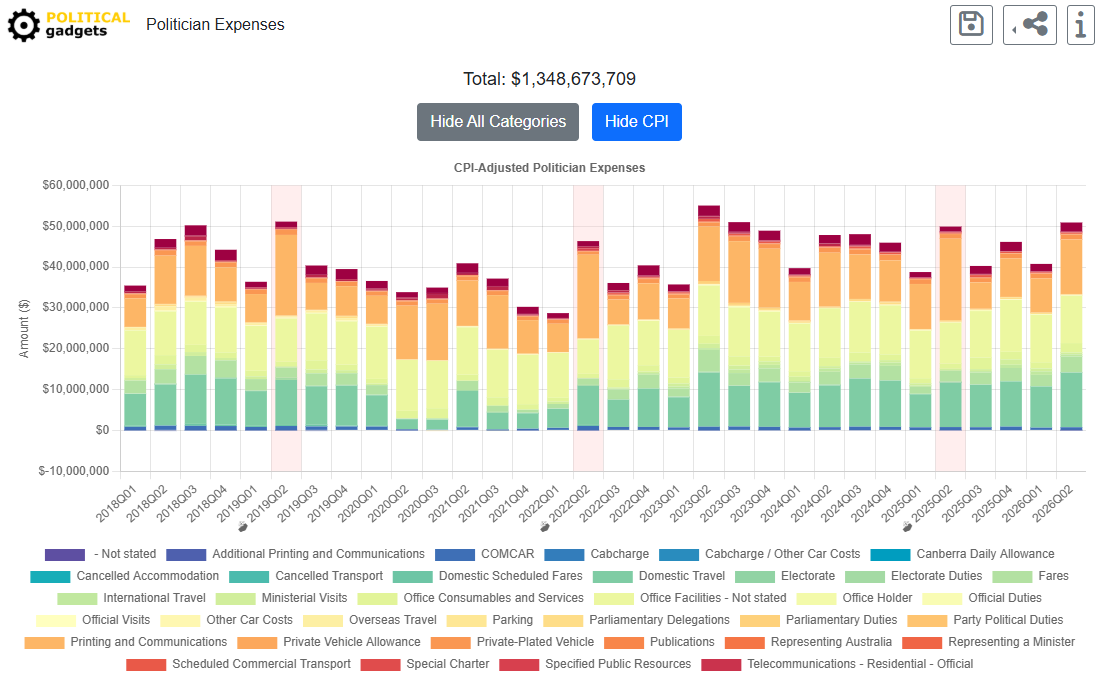Click the election marker icon at 2019Q02
The image size is (1099, 676).
(243, 527)
